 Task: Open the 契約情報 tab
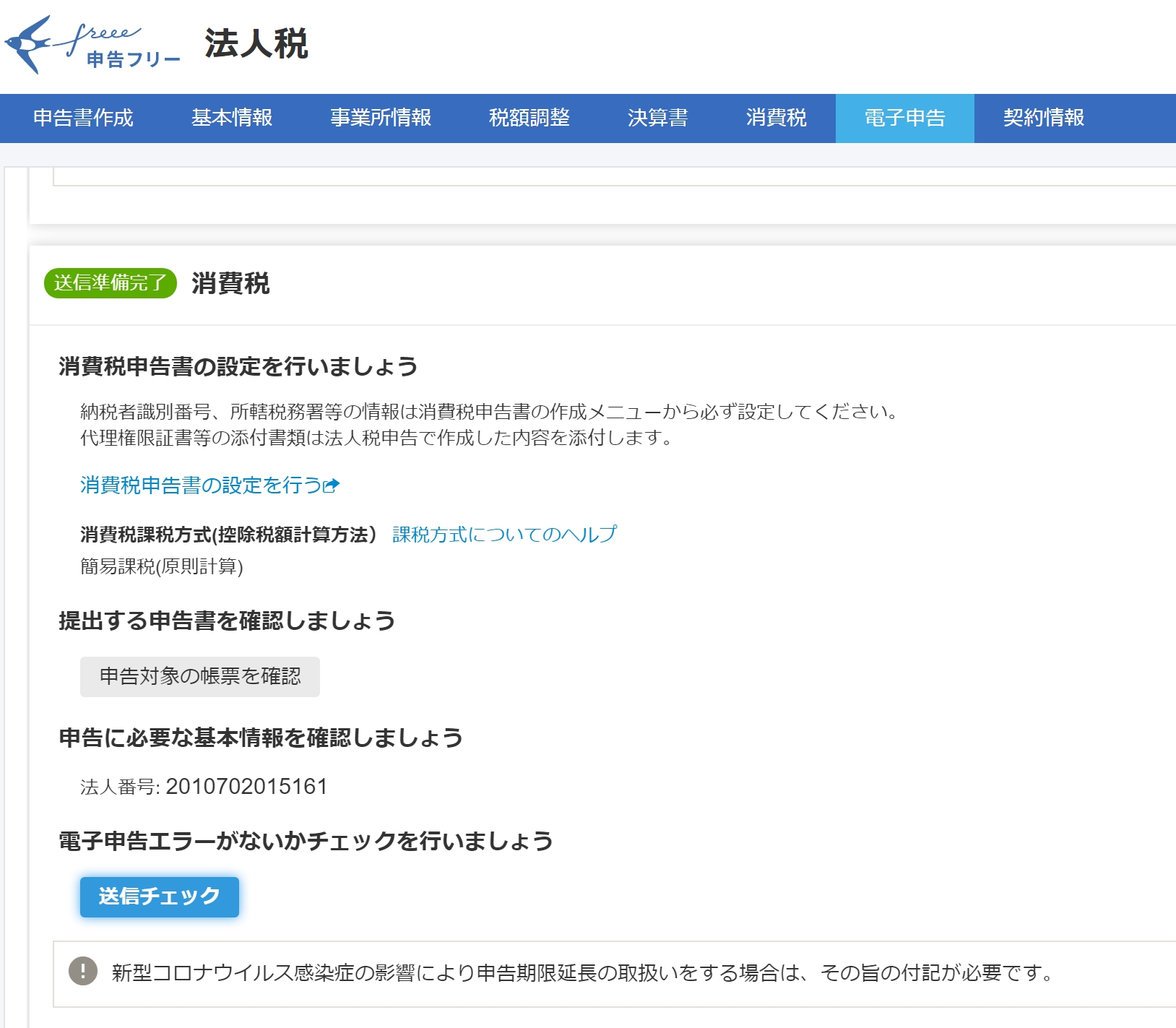point(1043,118)
